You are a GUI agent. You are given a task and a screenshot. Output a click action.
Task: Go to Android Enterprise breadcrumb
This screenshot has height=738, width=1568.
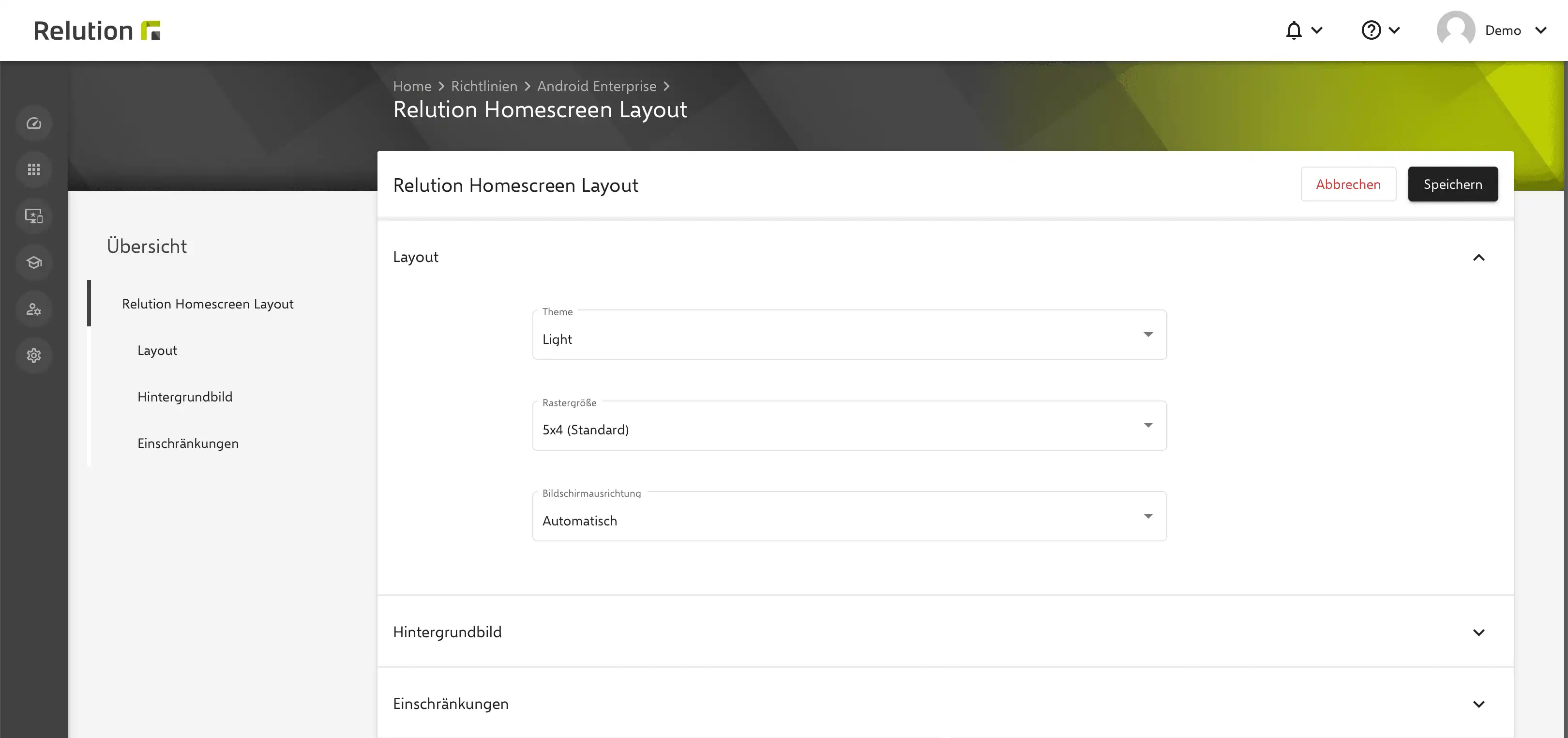point(597,87)
